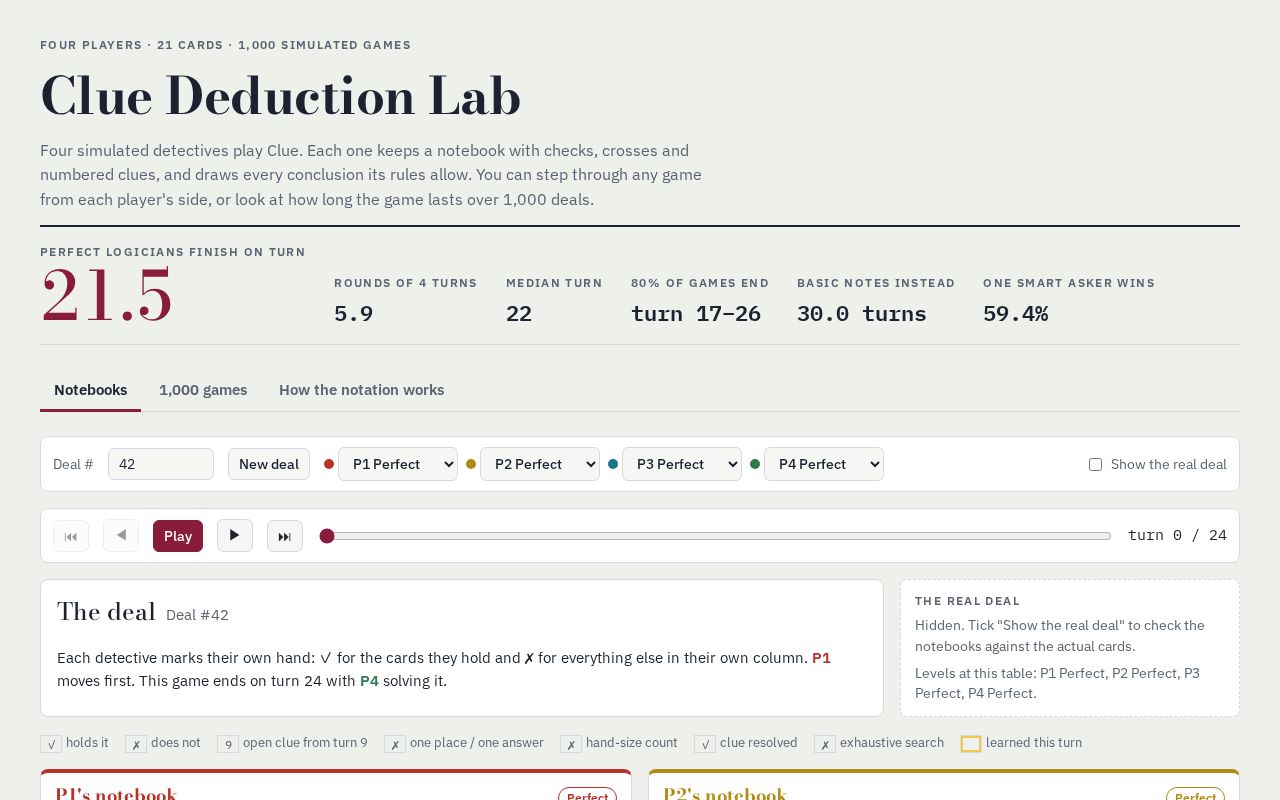Click the 'Deal #42' label beside 'The deal'

(x=197, y=615)
